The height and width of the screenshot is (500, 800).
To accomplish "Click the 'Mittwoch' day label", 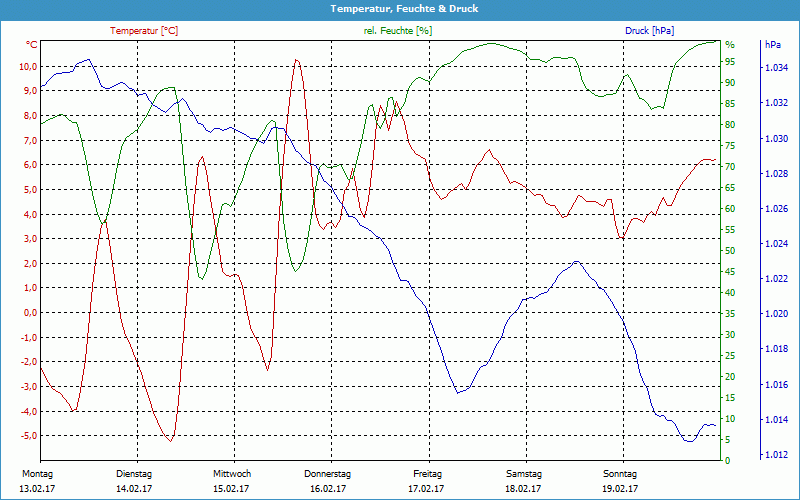I will 232,474.
